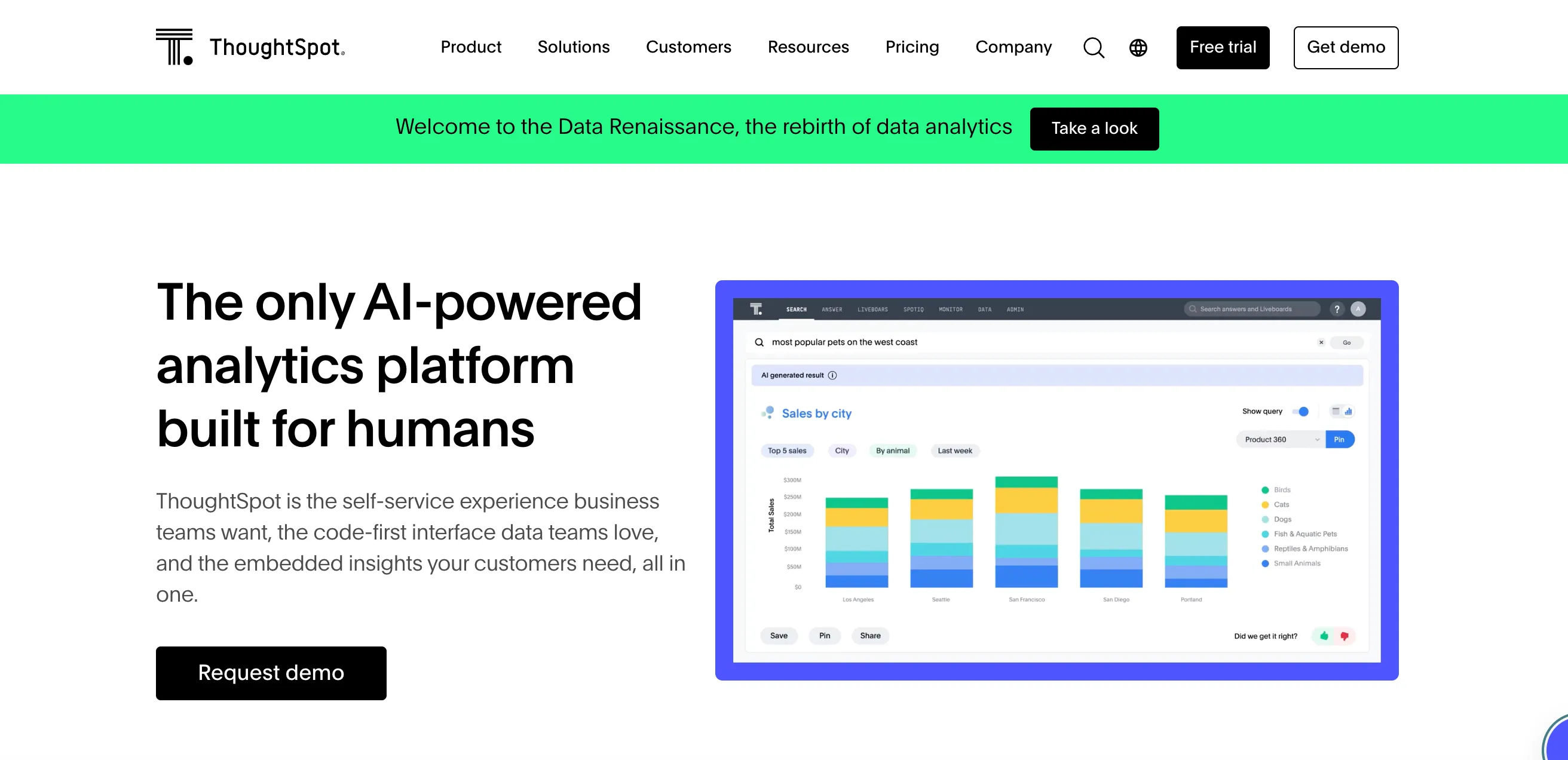
Task: Click the Portland stacked bar
Action: pyautogui.click(x=1195, y=541)
